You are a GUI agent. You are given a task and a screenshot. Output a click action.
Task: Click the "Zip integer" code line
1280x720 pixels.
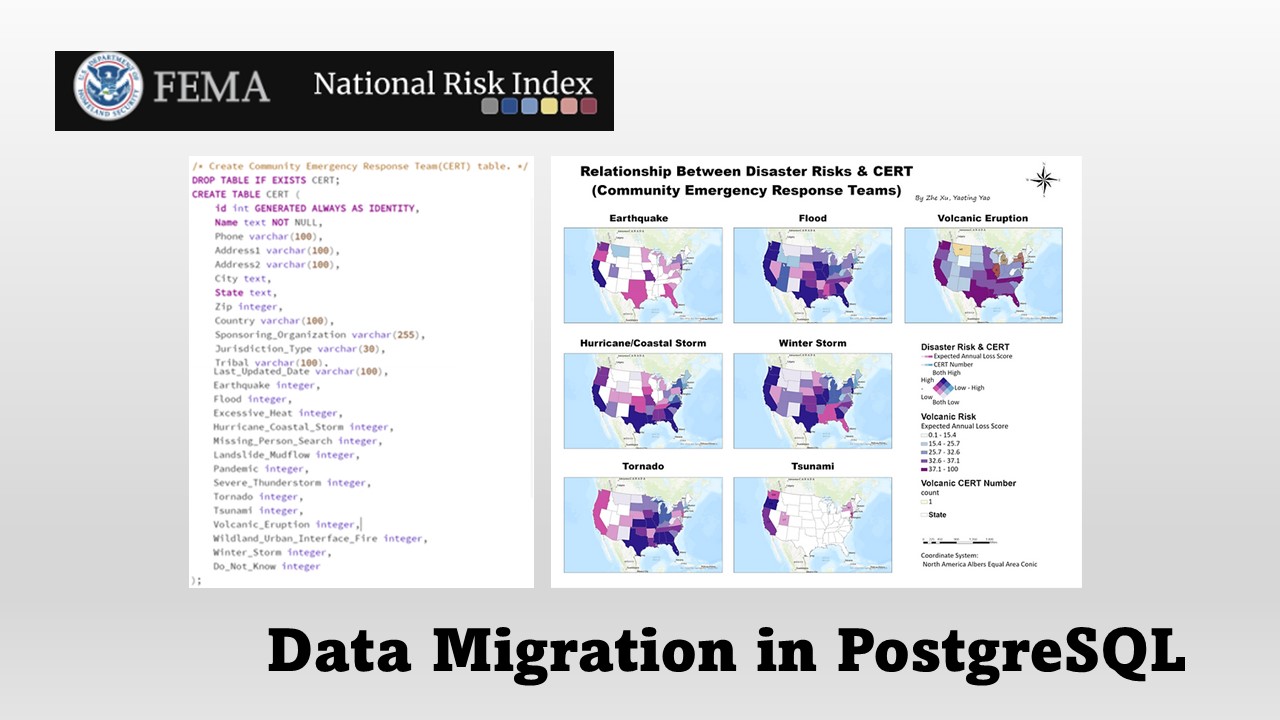[247, 307]
